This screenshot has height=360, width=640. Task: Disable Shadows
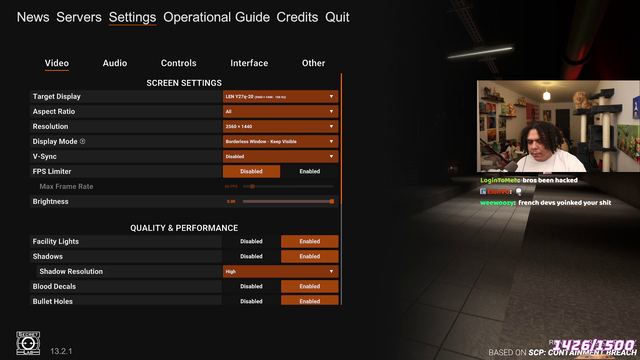pos(251,256)
